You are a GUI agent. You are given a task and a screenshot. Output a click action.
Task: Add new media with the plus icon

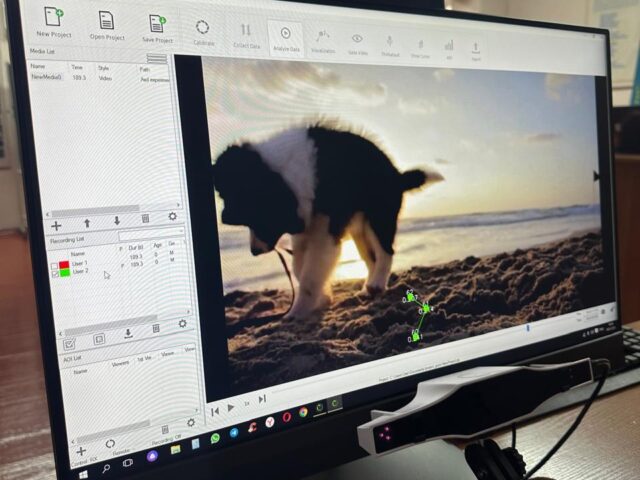(x=56, y=226)
